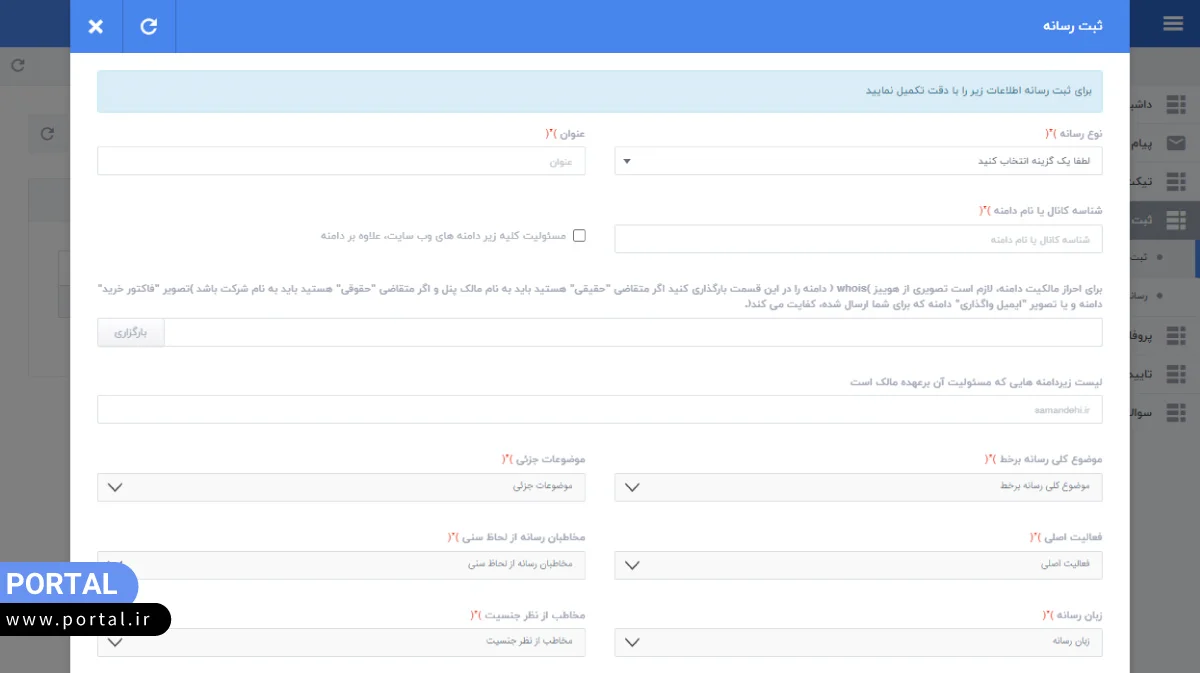Expand the زبان رسانه dropdown

(858, 642)
